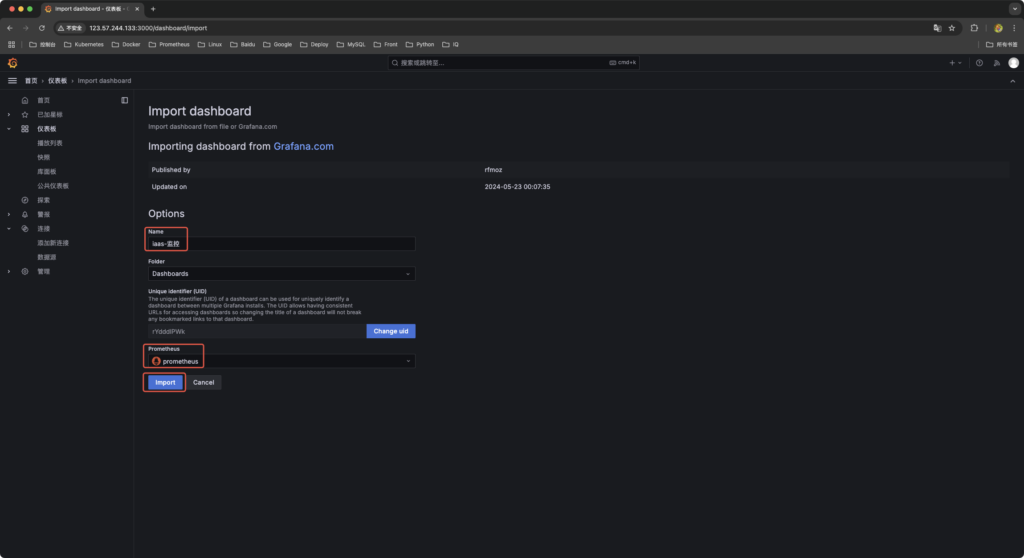The image size is (1024, 558).
Task: Open the Prometheus data source dropdown
Action: (x=281, y=361)
